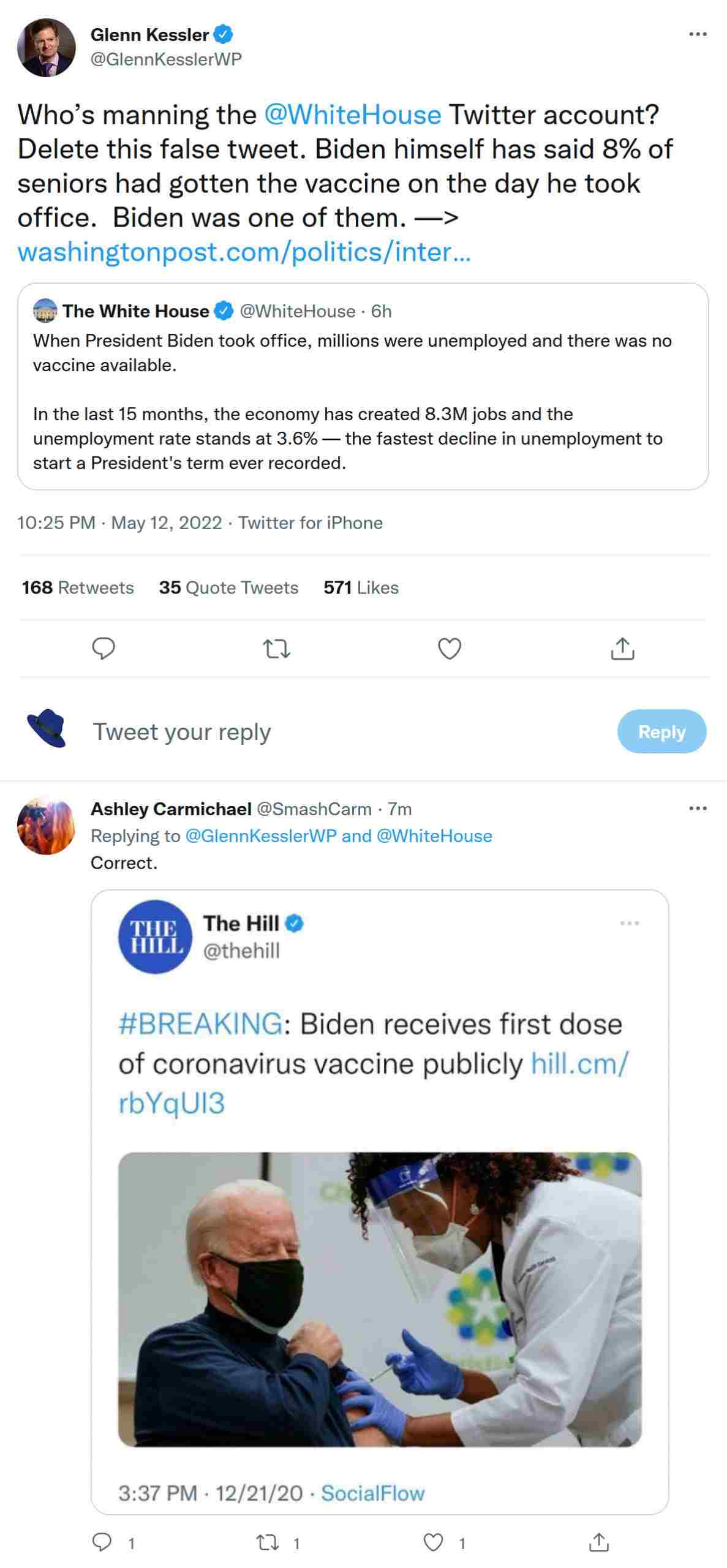Viewport: 727px width, 1568px height.
Task: Open the Biden vaccination photo
Action: 380,1298
